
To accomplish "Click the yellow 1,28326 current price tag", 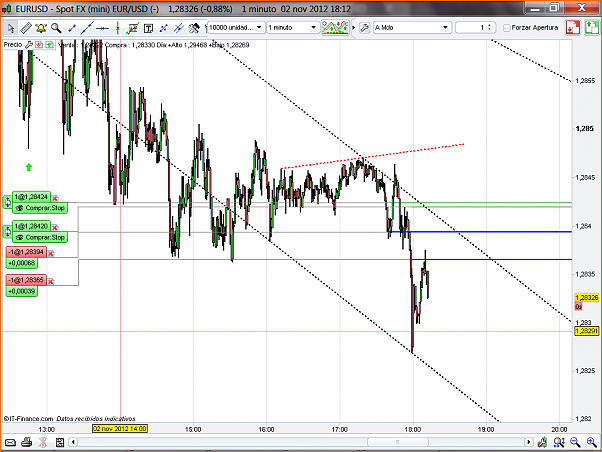I will (586, 298).
